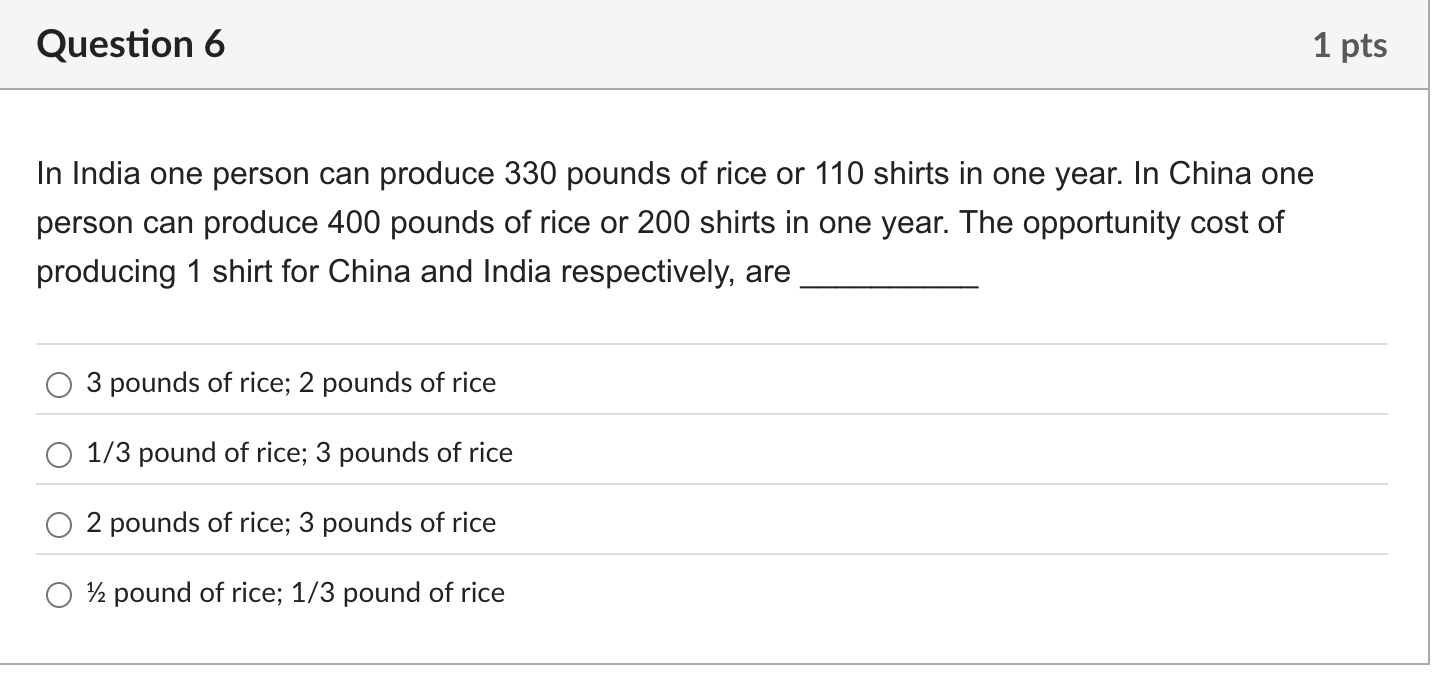
Task: Click the label text of the third answer
Action: tap(290, 523)
